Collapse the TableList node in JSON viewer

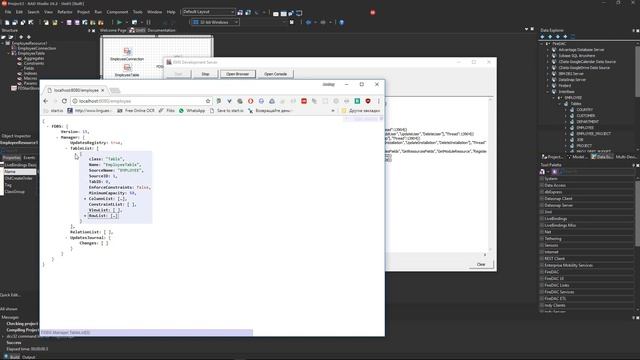point(66,149)
